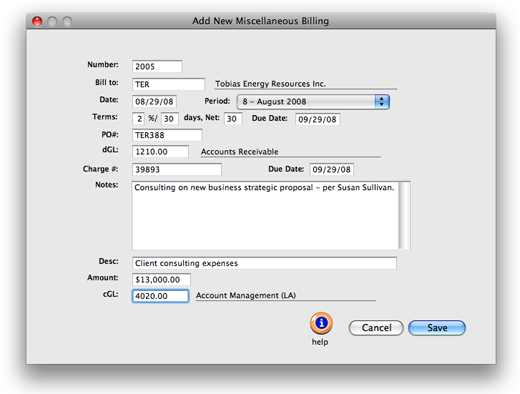Click the Charge # field with 39893
The image size is (520, 394).
(177, 169)
